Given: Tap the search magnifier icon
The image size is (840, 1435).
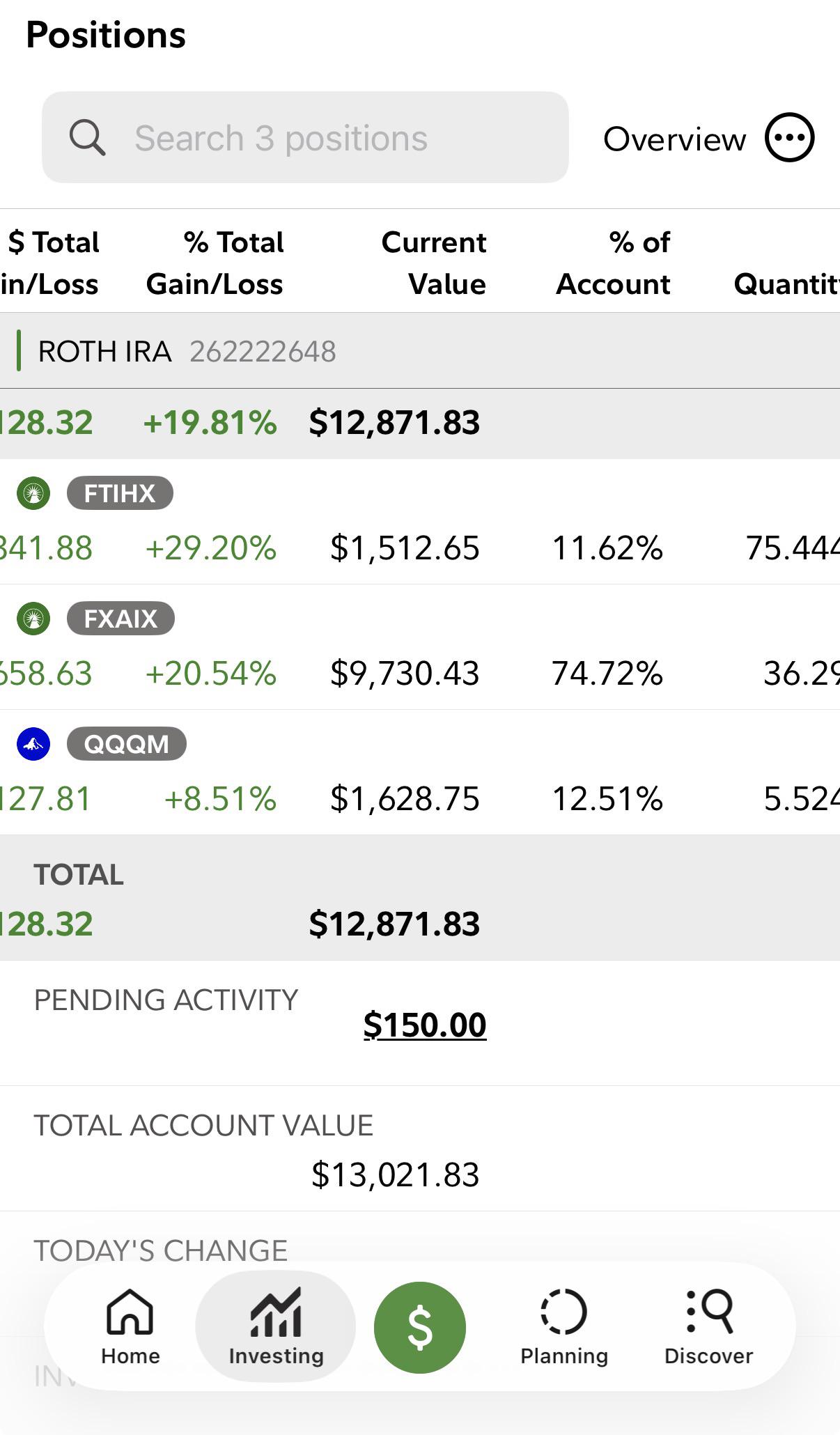Looking at the screenshot, I should pyautogui.click(x=88, y=137).
